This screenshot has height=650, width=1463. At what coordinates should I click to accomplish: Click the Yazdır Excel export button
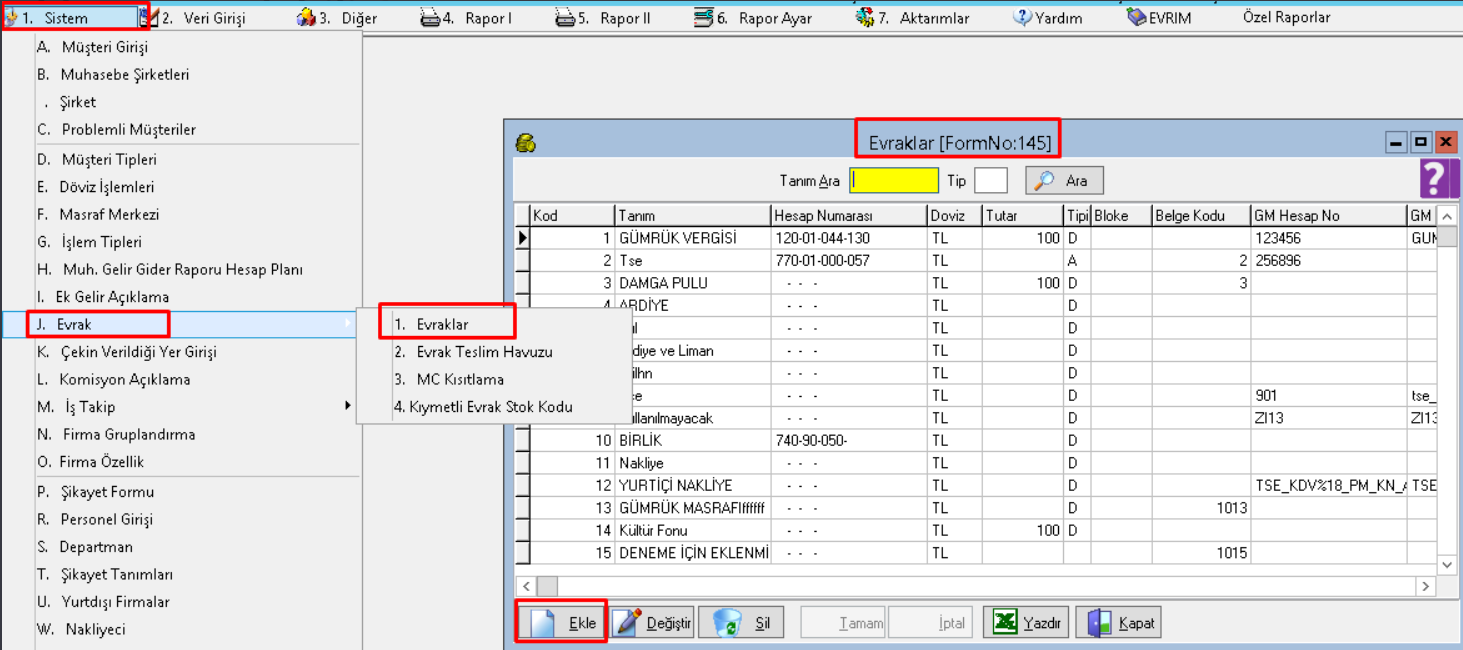coord(1027,623)
